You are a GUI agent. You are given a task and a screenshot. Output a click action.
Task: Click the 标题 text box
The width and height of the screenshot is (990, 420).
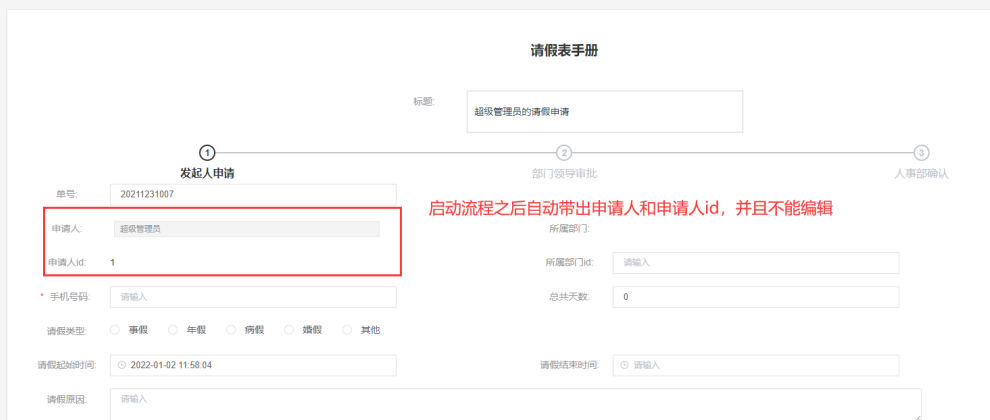pyautogui.click(x=604, y=112)
